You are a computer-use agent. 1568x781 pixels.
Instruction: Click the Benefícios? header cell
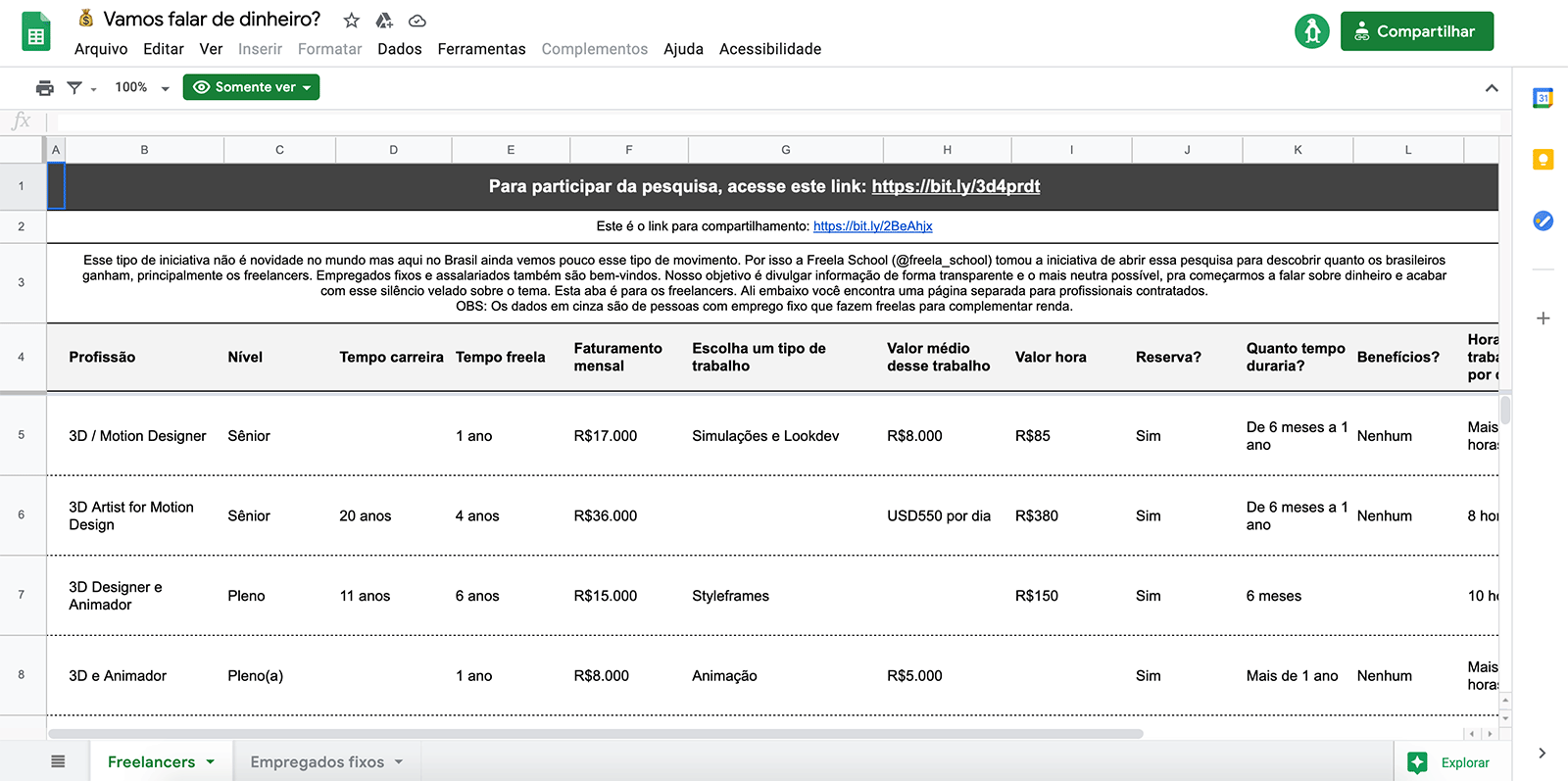[x=1408, y=358]
